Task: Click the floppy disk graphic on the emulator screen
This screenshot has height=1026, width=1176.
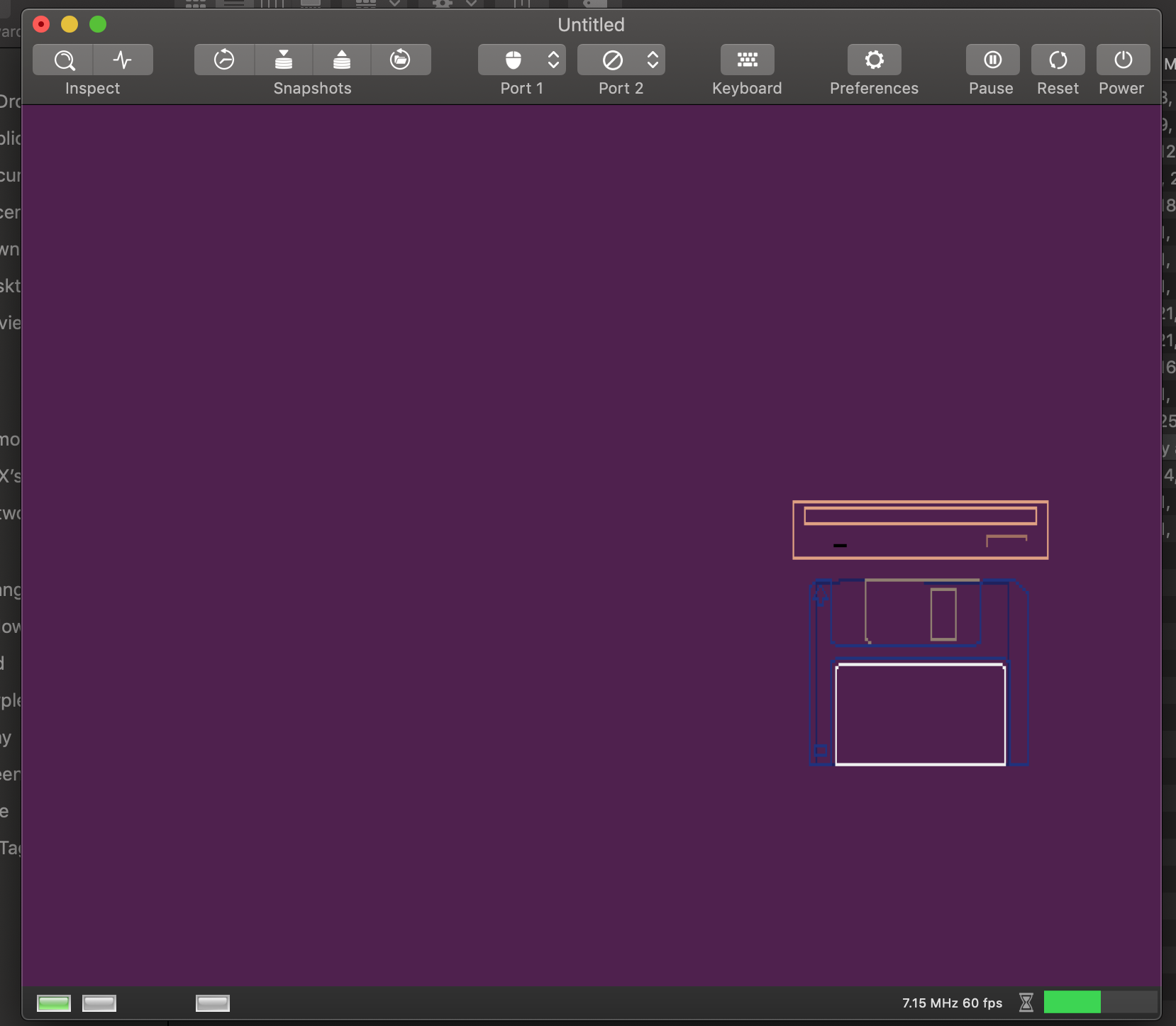Action: pyautogui.click(x=919, y=673)
